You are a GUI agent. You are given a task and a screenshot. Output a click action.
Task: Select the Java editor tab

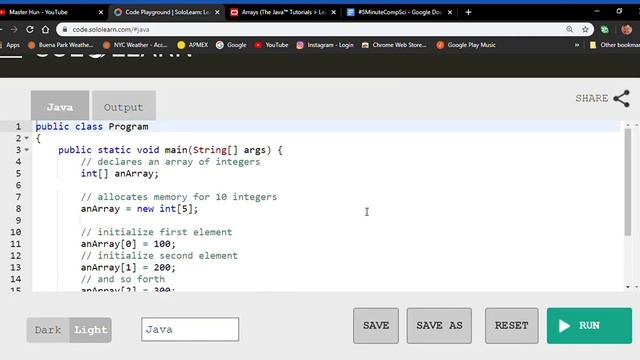point(60,106)
